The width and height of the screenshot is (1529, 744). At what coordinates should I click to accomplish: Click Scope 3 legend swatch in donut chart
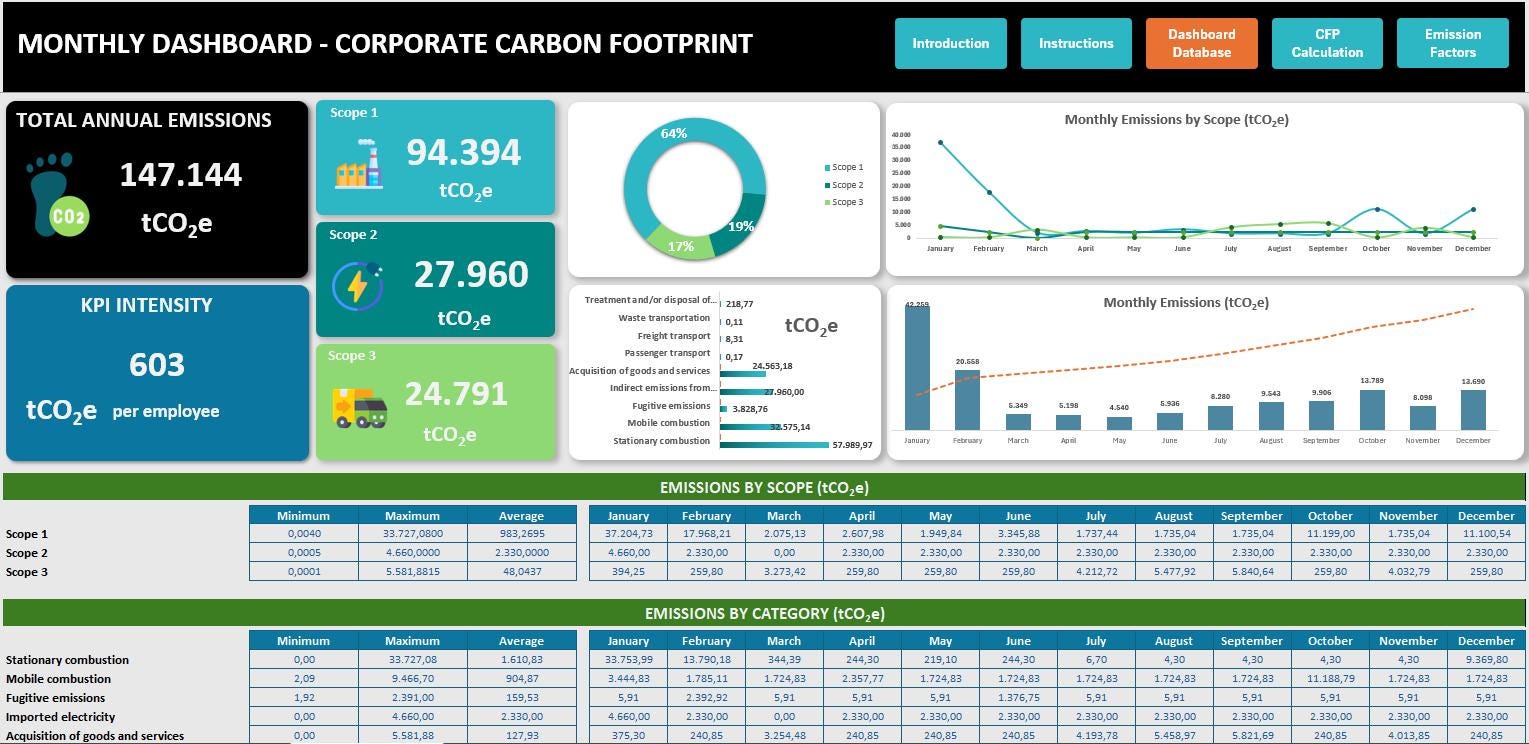coord(827,203)
